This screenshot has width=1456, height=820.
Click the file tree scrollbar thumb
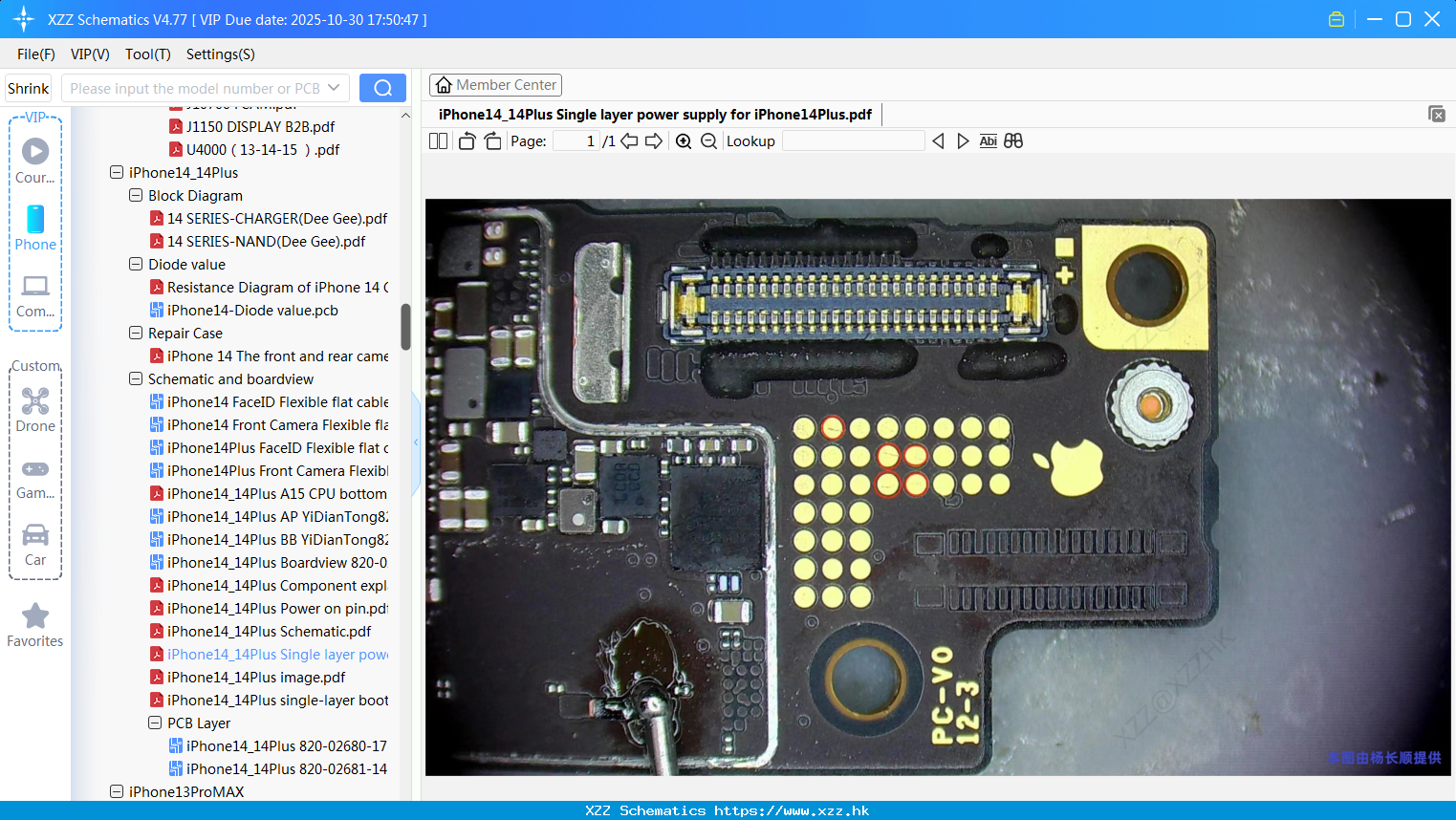[405, 327]
